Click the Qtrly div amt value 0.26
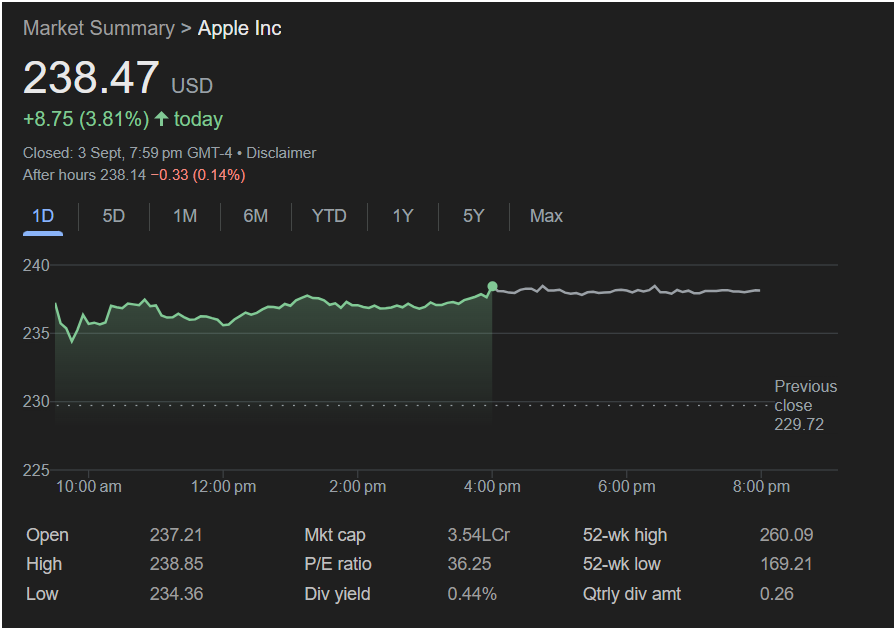This screenshot has height=630, width=896. pyautogui.click(x=777, y=594)
